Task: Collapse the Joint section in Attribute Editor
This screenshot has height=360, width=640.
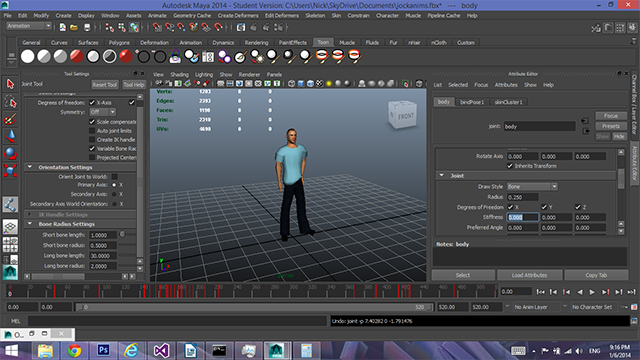Action: 442,176
